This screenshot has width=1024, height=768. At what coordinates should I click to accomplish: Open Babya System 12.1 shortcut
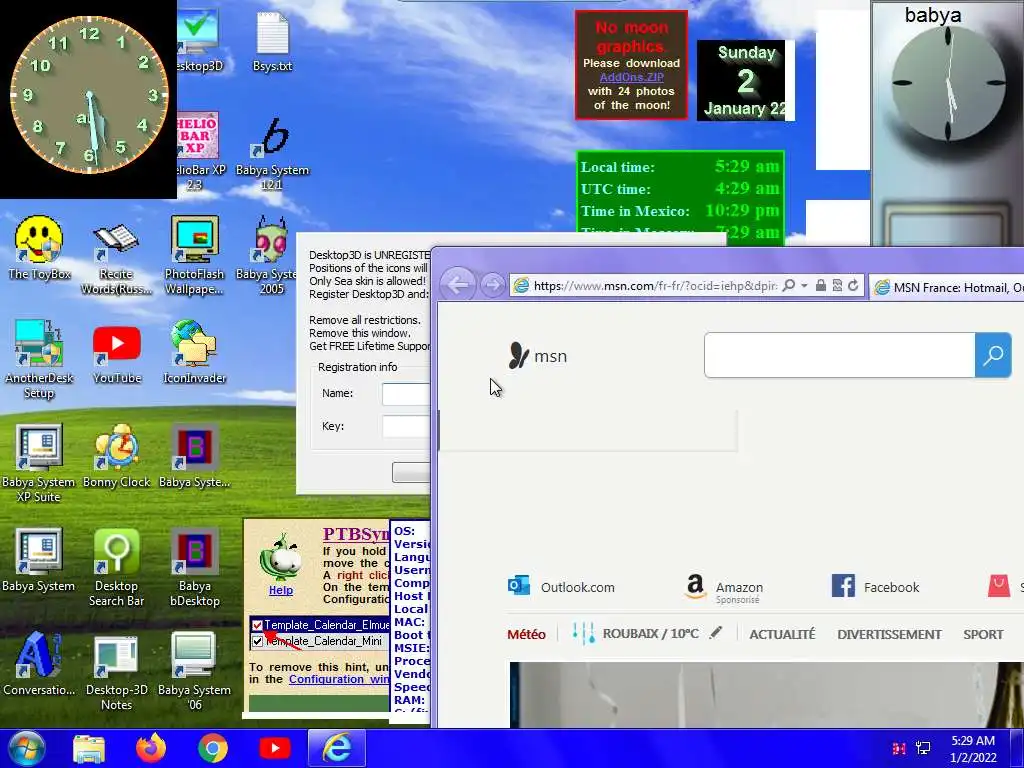pyautogui.click(x=272, y=153)
